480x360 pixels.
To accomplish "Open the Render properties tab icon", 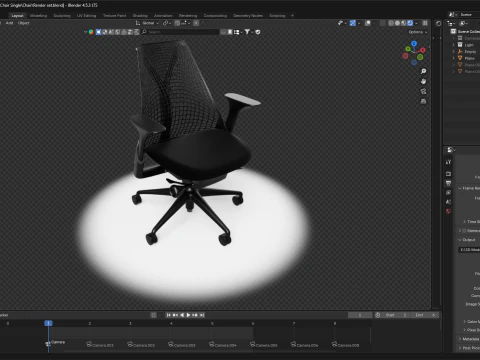I will click(448, 174).
